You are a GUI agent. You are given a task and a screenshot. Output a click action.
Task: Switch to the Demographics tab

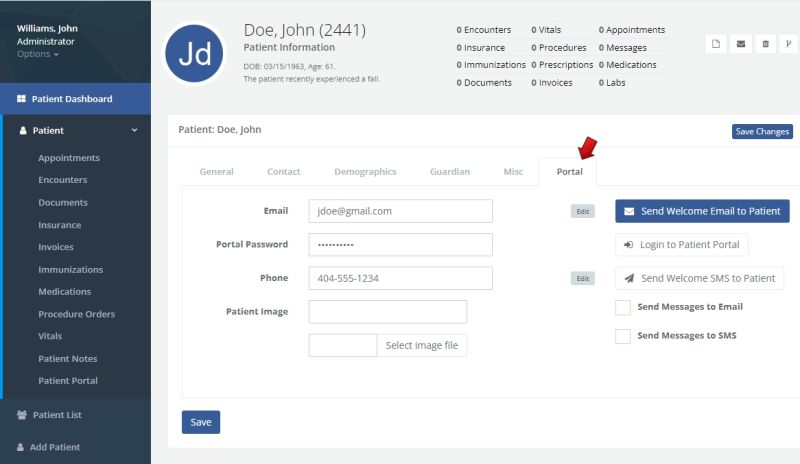point(365,172)
